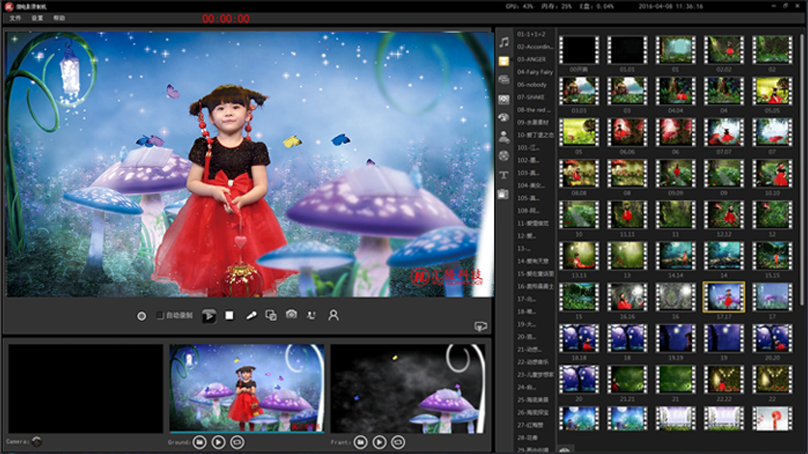Select the thumbnail labeled 19.19
The height and width of the screenshot is (454, 808).
[676, 339]
